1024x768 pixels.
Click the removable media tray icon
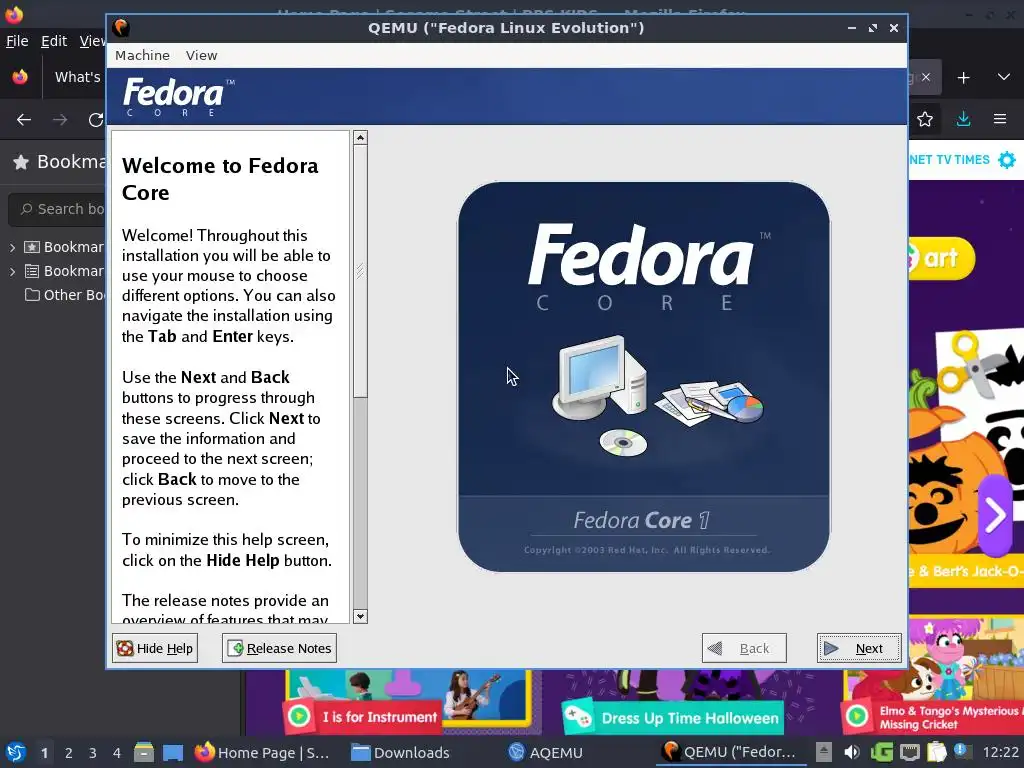824,752
